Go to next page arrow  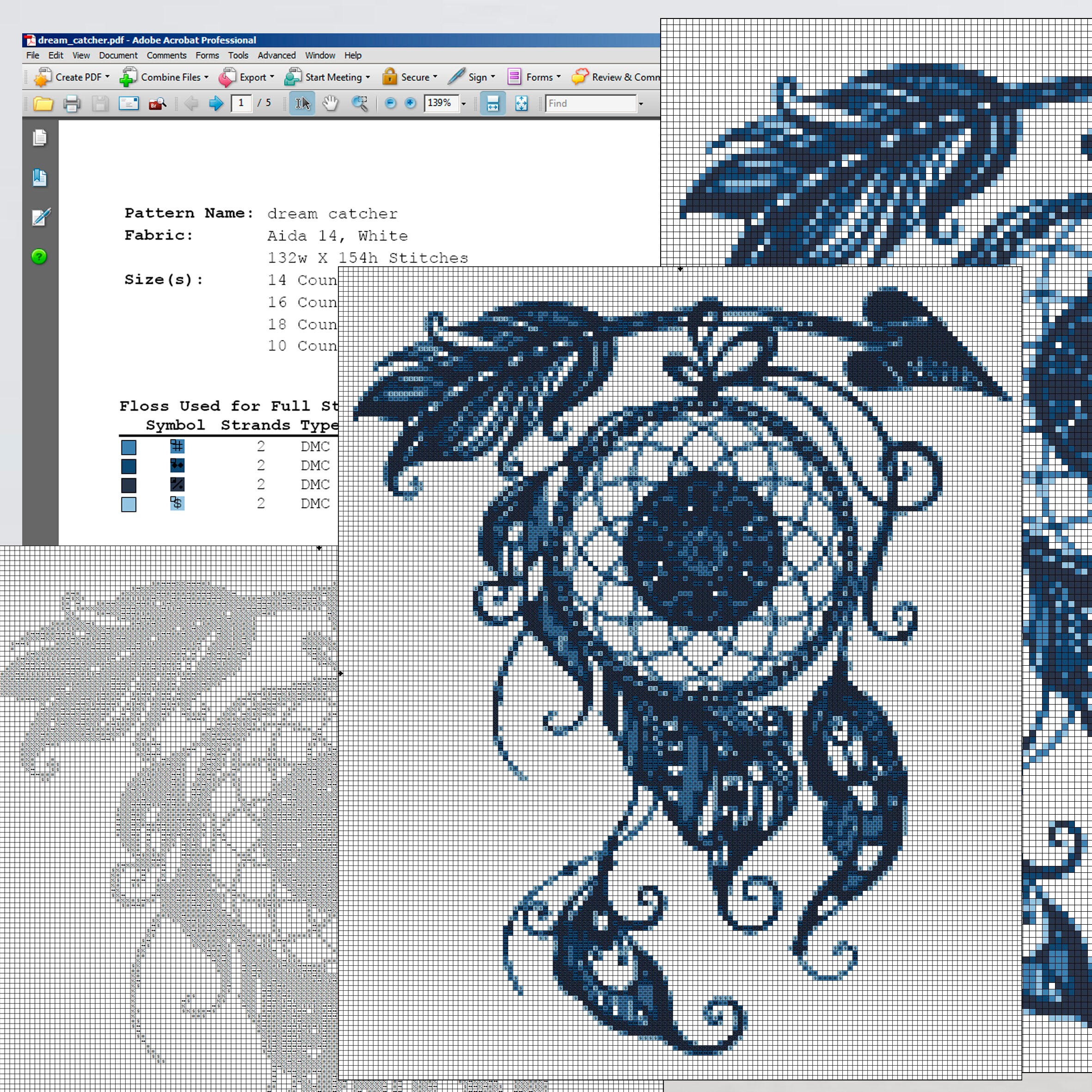click(x=216, y=104)
